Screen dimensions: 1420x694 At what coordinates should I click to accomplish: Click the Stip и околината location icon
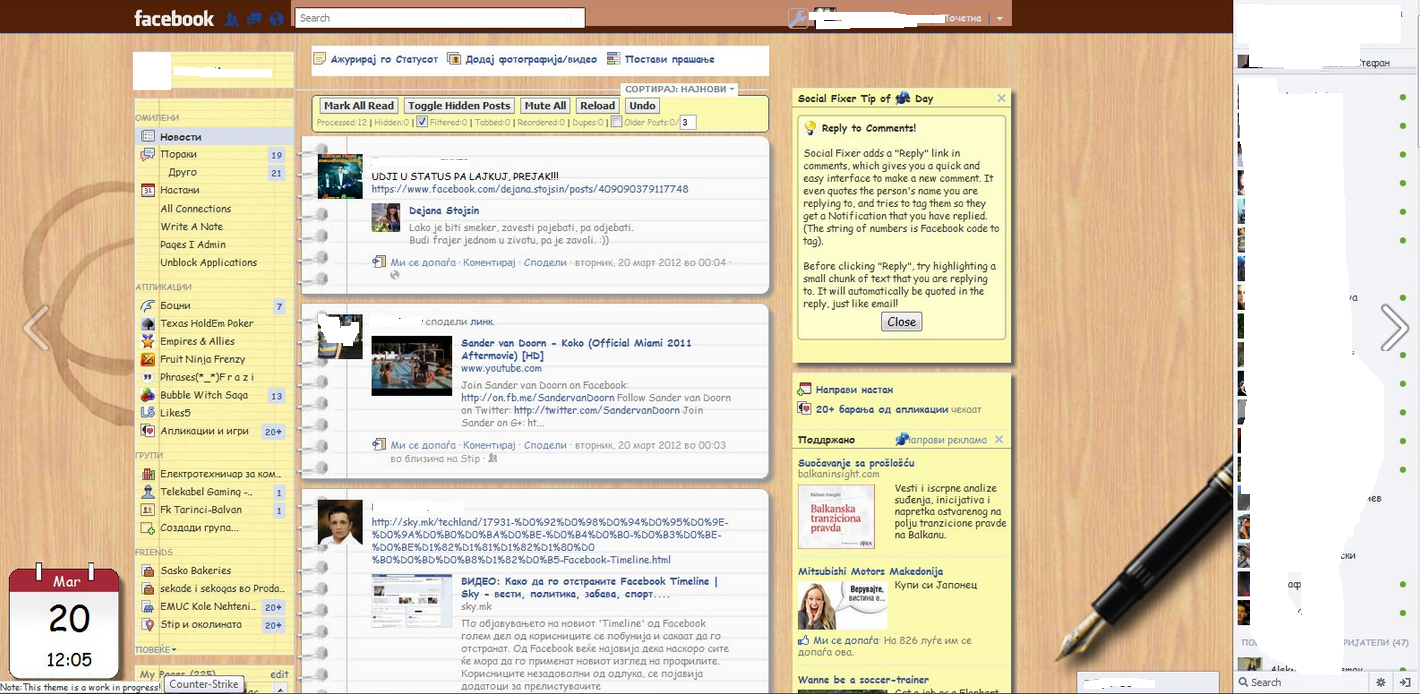click(148, 624)
